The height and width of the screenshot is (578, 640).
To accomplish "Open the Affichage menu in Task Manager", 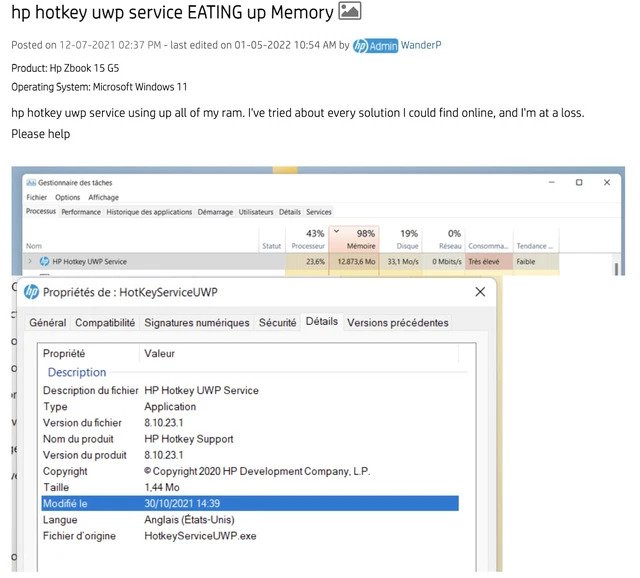I will coord(103,197).
